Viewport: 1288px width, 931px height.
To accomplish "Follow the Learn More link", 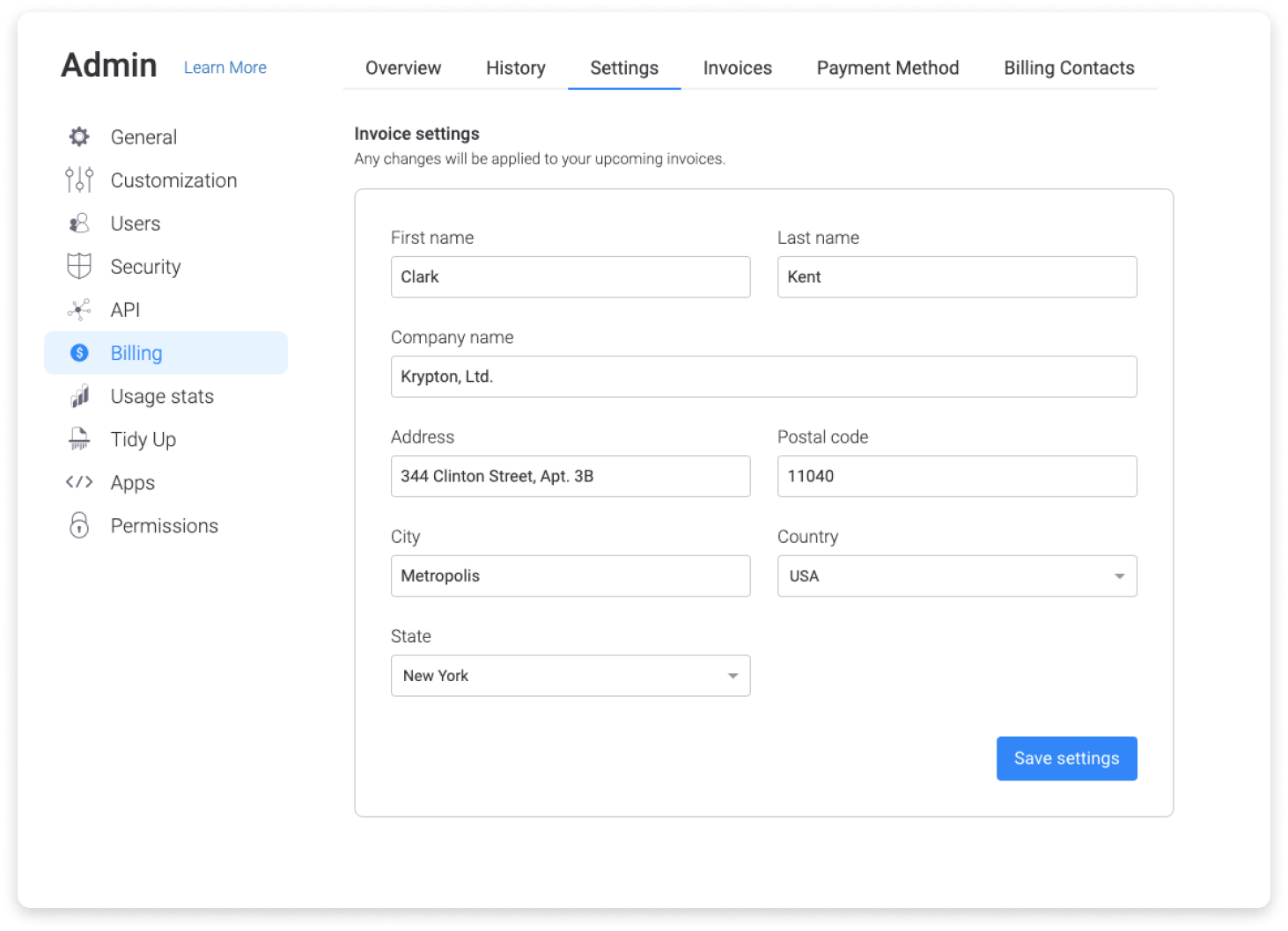I will (225, 68).
